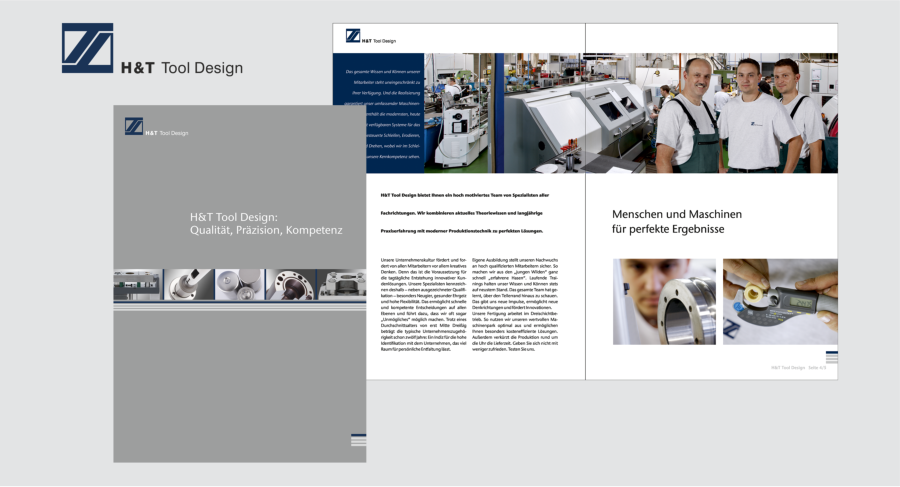This screenshot has width=900, height=487.
Task: Click the large H&T logo emblem
Action: click(87, 48)
